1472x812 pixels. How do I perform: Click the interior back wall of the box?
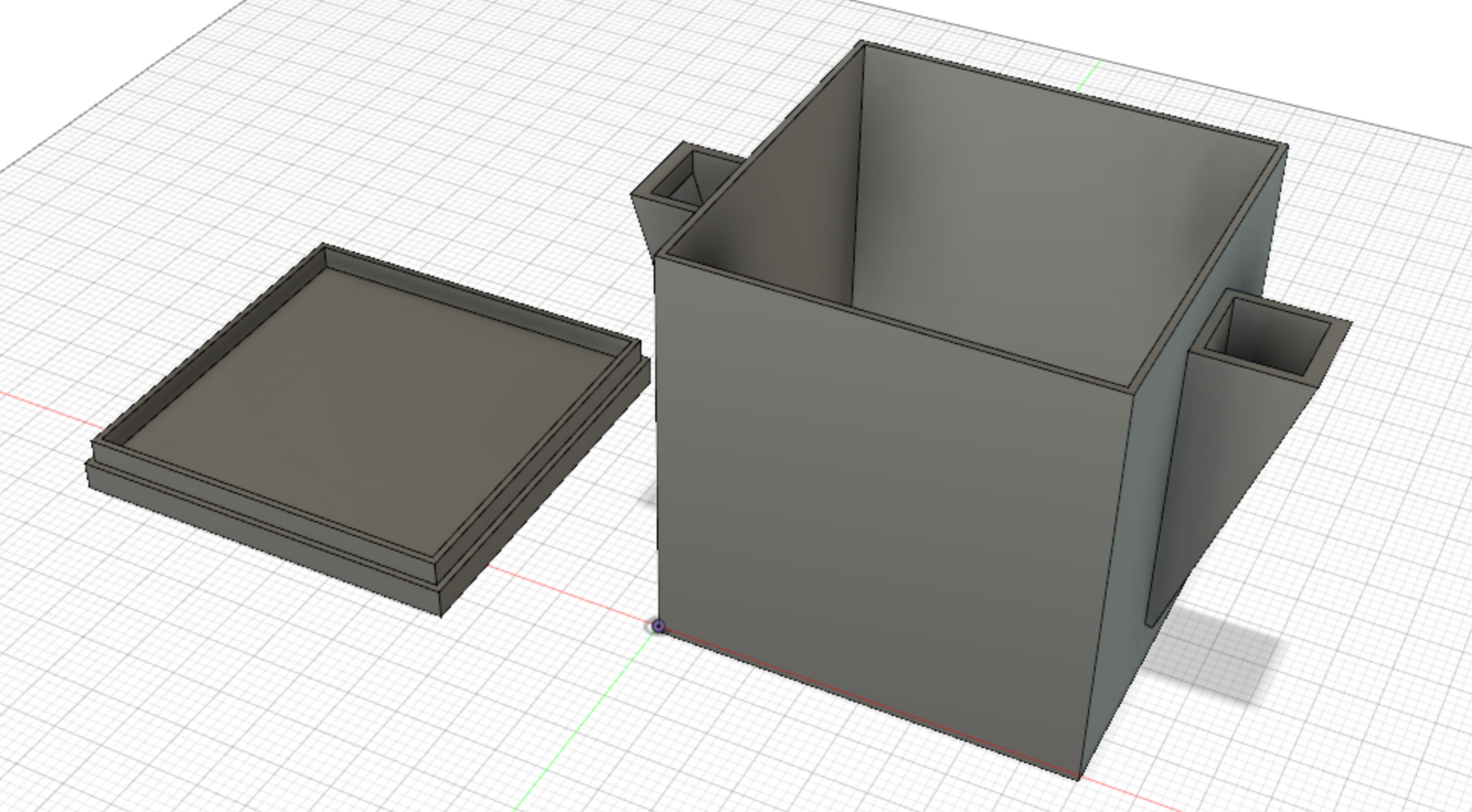pos(990,190)
